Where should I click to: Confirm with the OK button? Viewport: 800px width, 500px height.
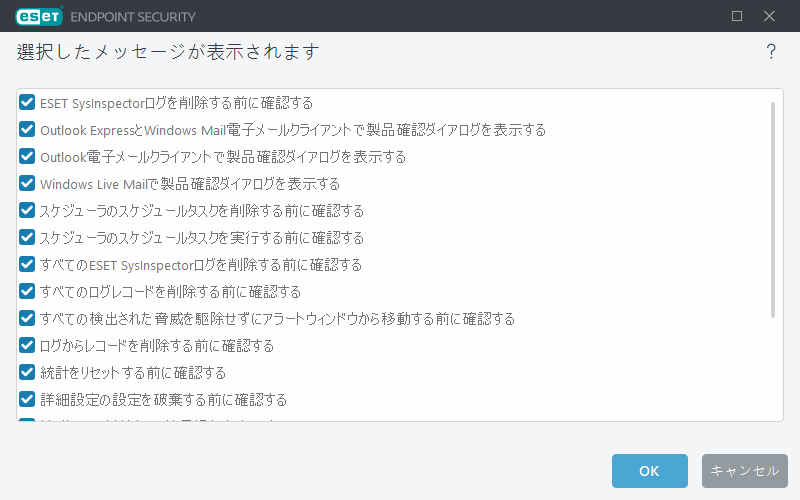tap(649, 471)
